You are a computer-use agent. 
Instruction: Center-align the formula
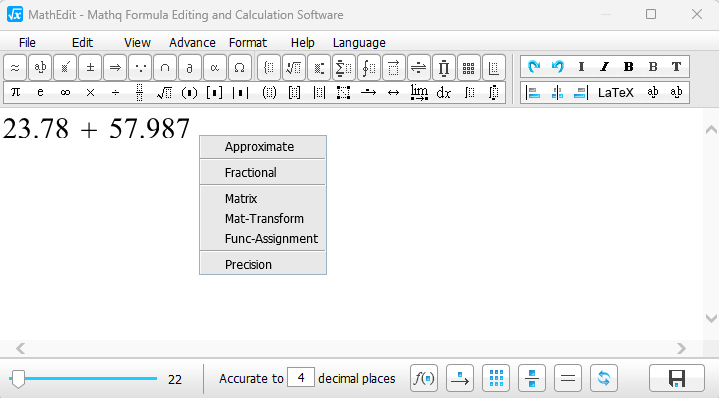coord(557,93)
